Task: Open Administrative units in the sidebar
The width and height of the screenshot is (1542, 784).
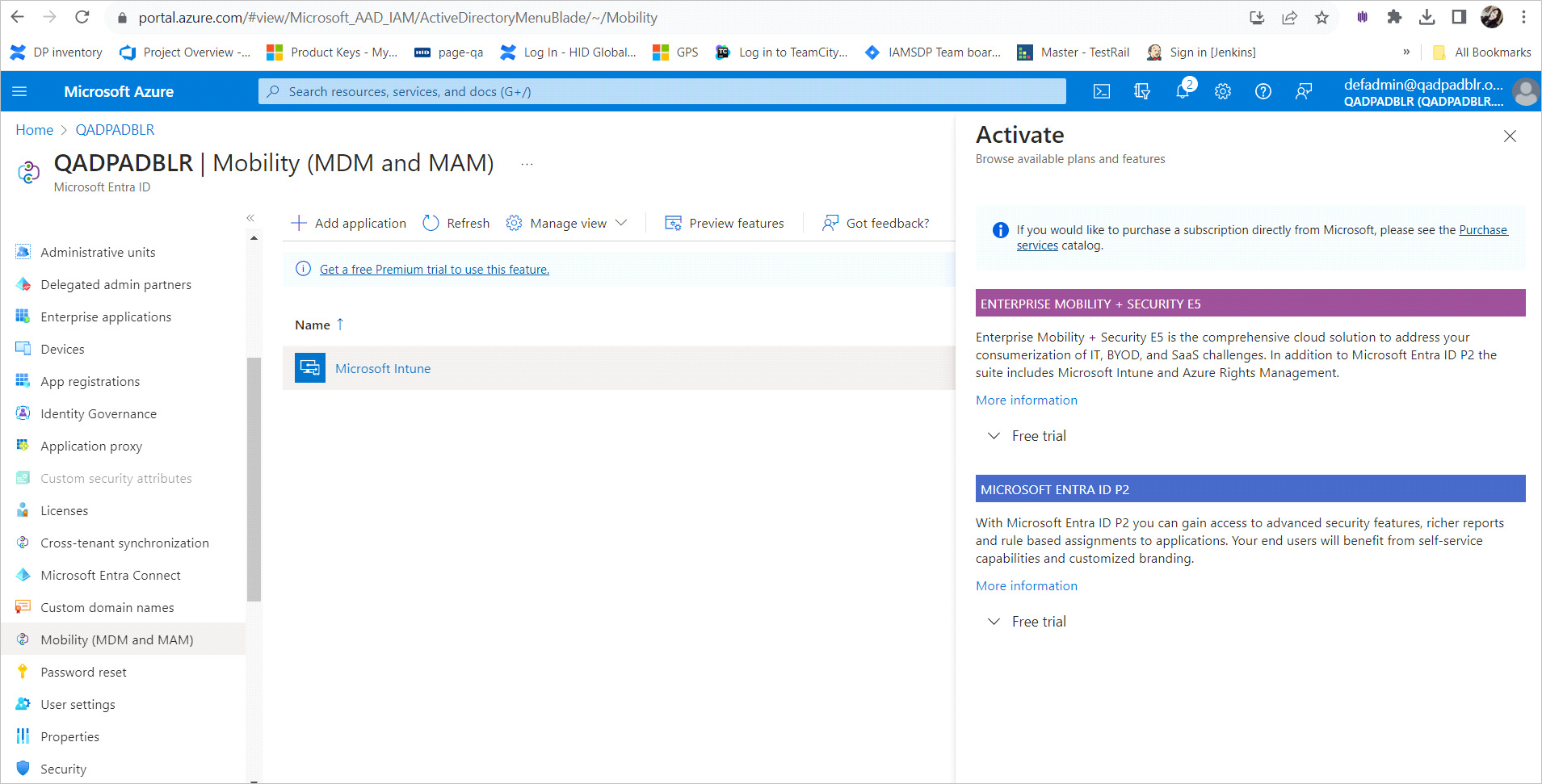Action: click(x=99, y=252)
